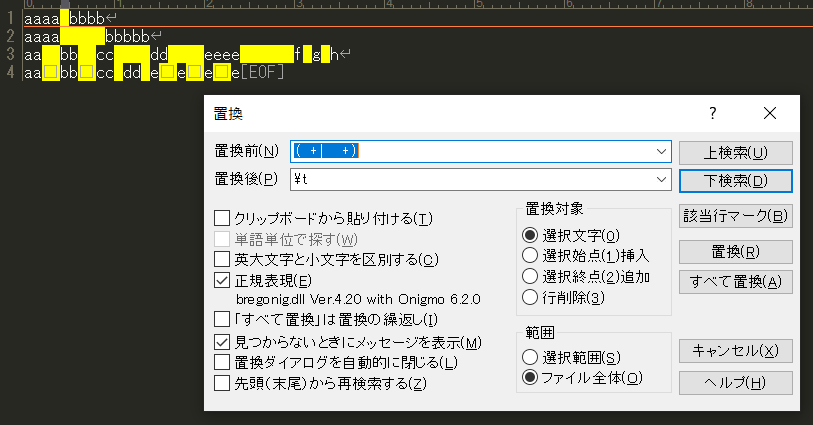This screenshot has width=813, height=425.
Task: Click the 該当行マーク(B) button
Action: pyautogui.click(x=736, y=216)
